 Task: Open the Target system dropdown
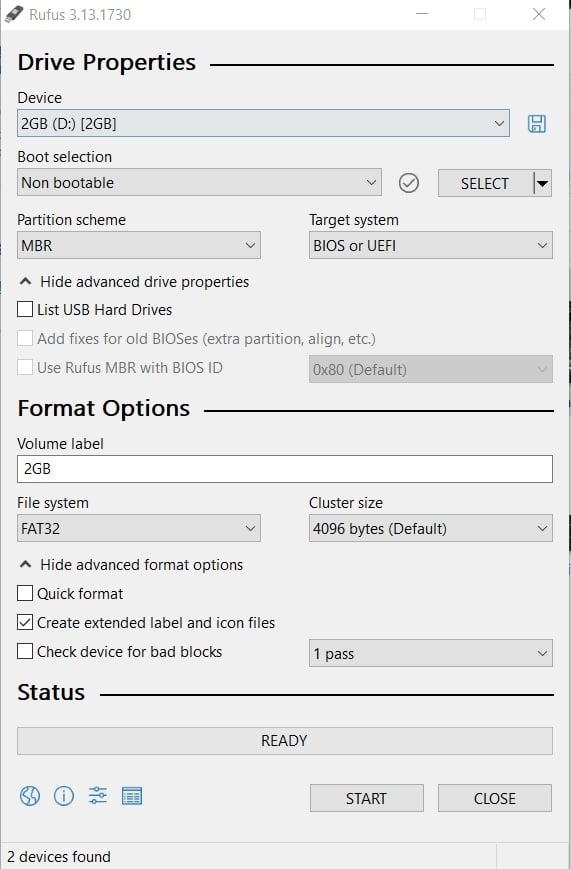(x=431, y=245)
